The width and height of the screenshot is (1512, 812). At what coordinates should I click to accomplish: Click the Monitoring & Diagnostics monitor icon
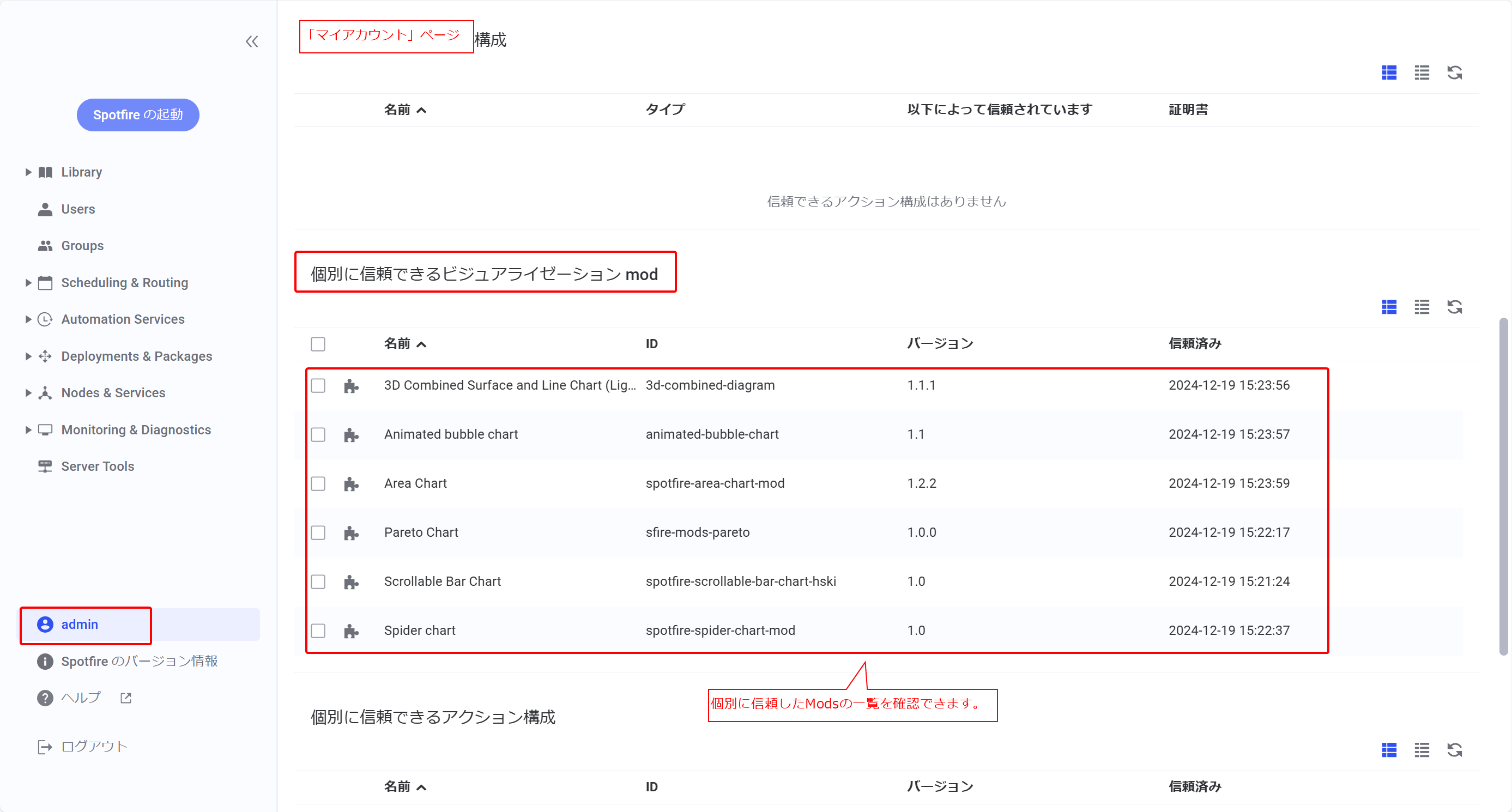(45, 429)
